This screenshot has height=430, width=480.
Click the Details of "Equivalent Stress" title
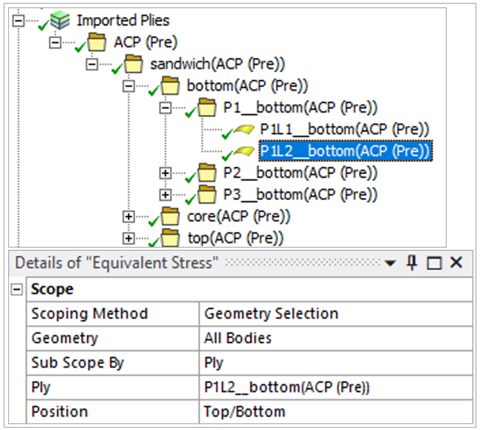[x=117, y=263]
